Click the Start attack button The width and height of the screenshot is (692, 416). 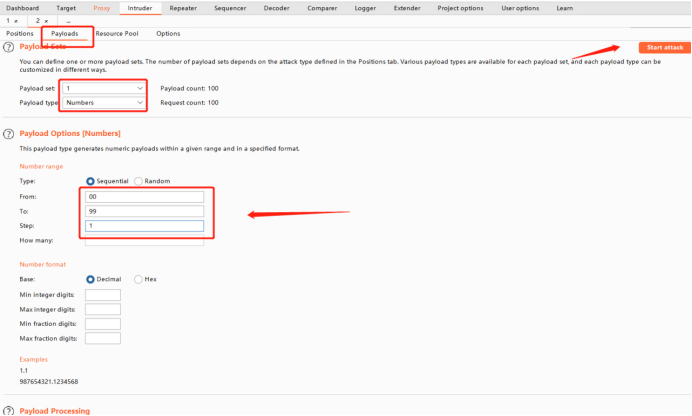[x=665, y=48]
